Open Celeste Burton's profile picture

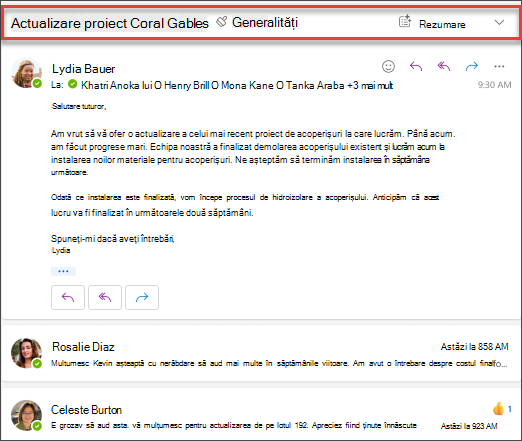pos(26,415)
